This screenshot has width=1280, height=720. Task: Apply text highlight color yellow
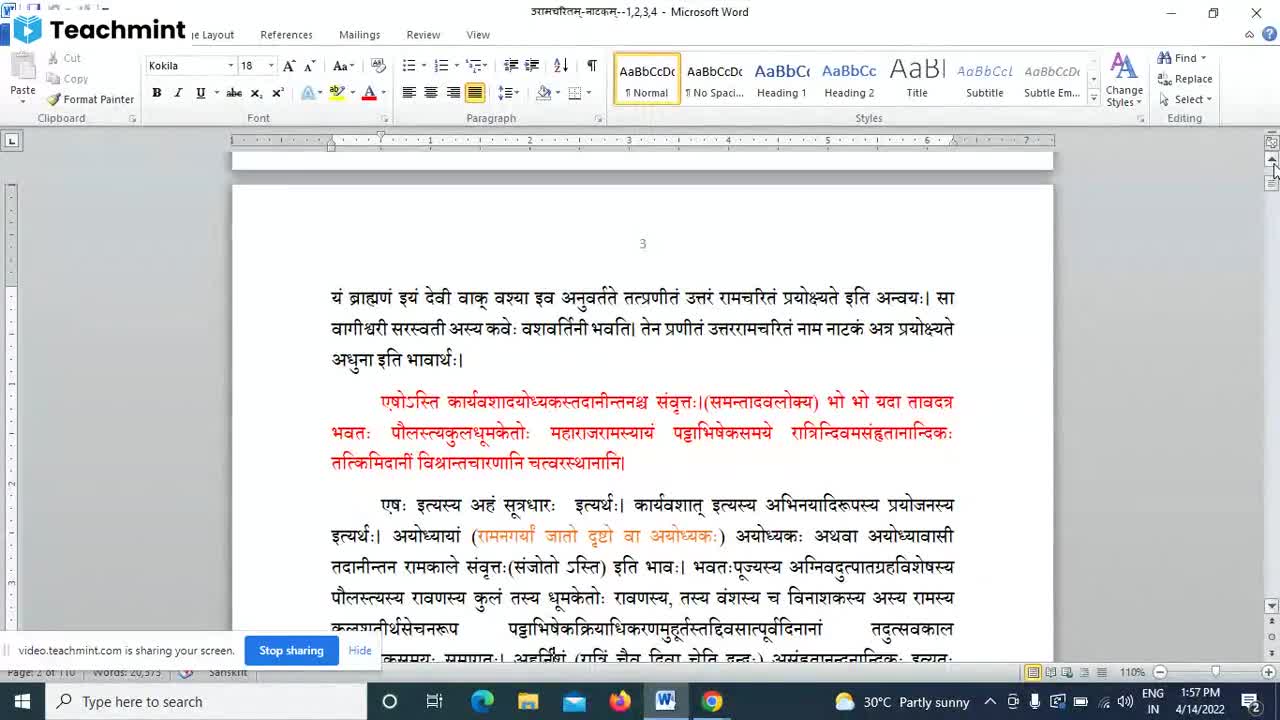[337, 93]
